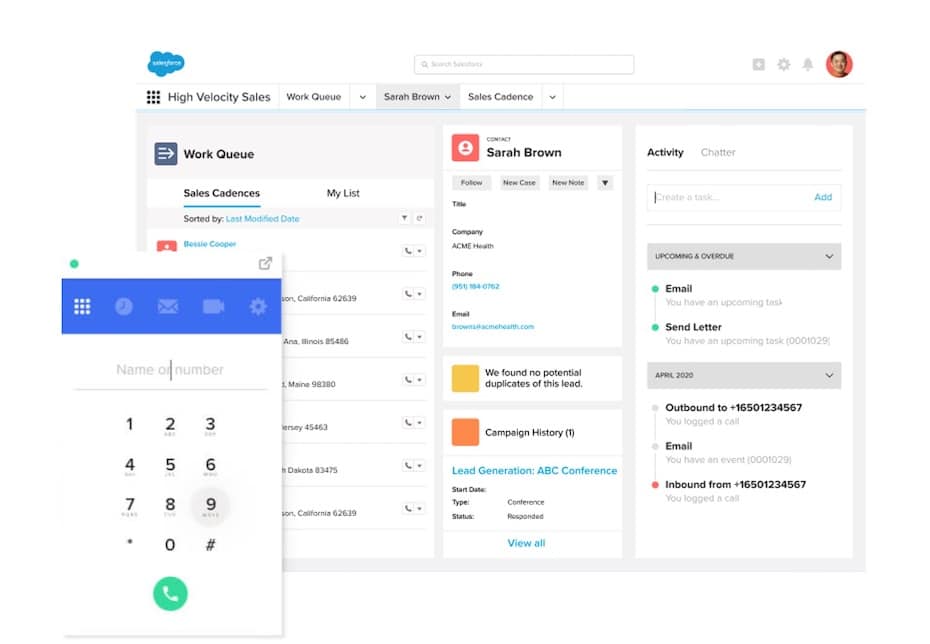Image resolution: width=930 pixels, height=644 pixels.
Task: Open the Sarah Brown tab dropdown
Action: pos(448,97)
